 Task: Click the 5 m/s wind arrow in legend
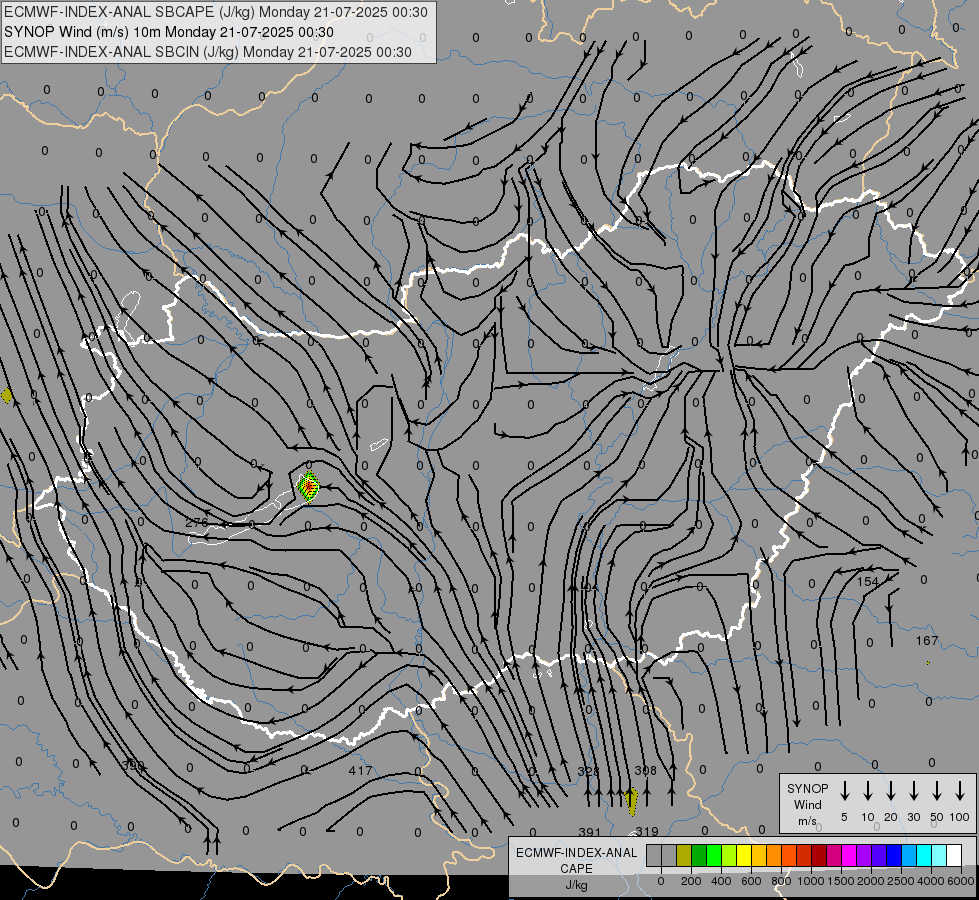pos(844,791)
